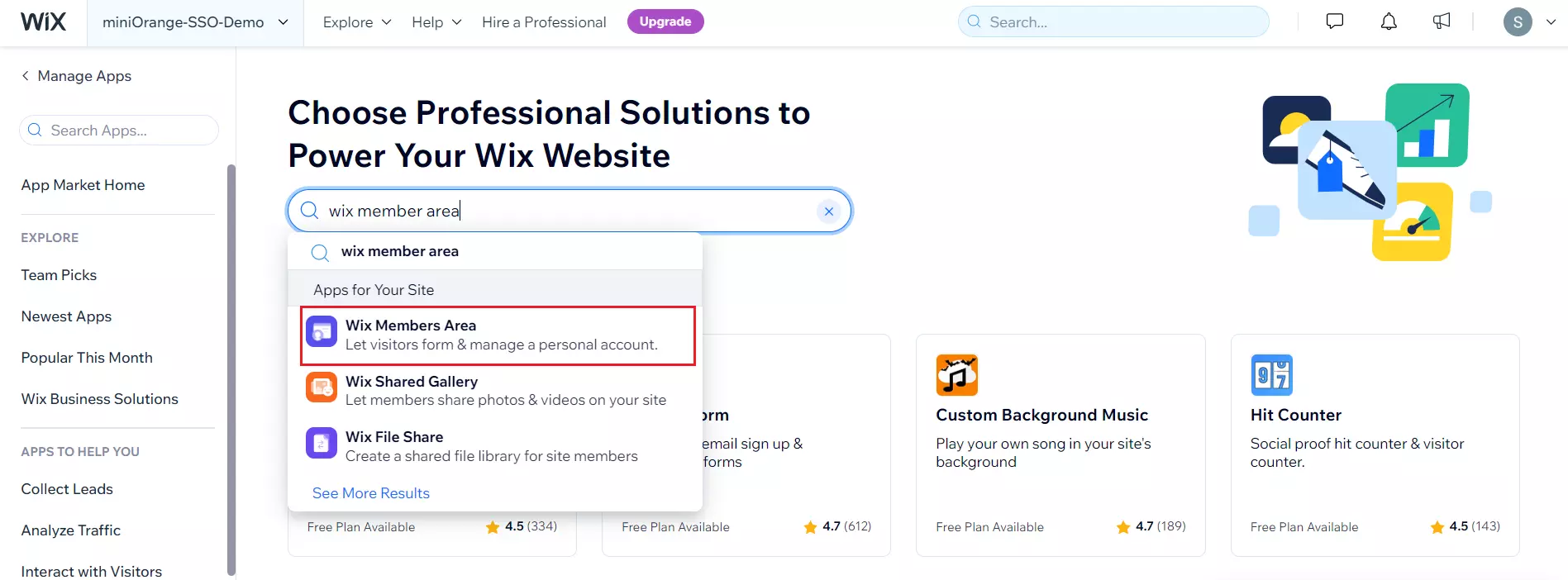The width and height of the screenshot is (1568, 580).
Task: Click the Wix logo
Action: point(42,21)
